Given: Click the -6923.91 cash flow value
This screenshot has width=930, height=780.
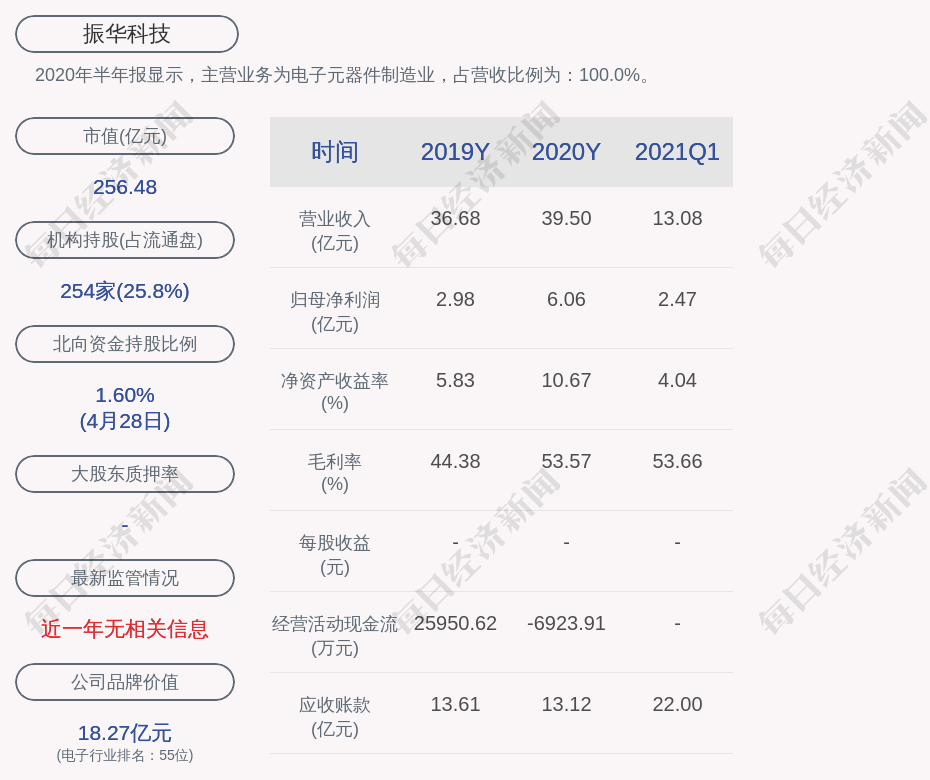Looking at the screenshot, I should [566, 623].
